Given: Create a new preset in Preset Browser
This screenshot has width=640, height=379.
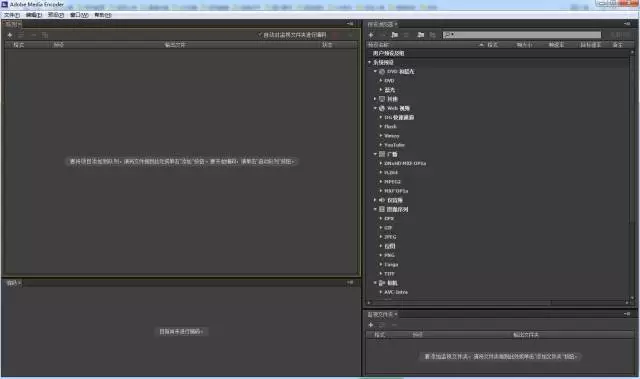Looking at the screenshot, I should tap(371, 35).
